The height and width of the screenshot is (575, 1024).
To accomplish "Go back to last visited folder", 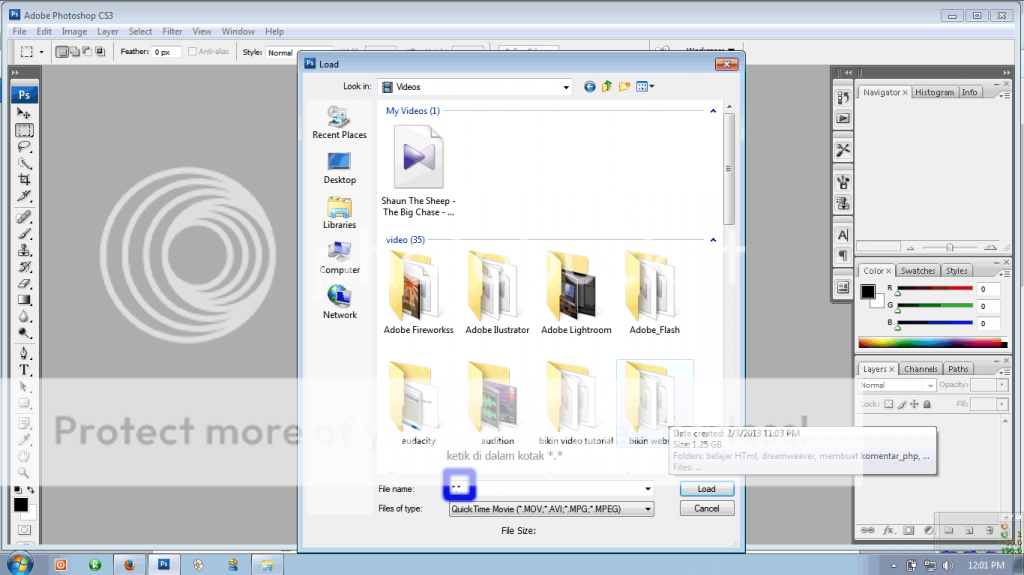I will pos(590,87).
